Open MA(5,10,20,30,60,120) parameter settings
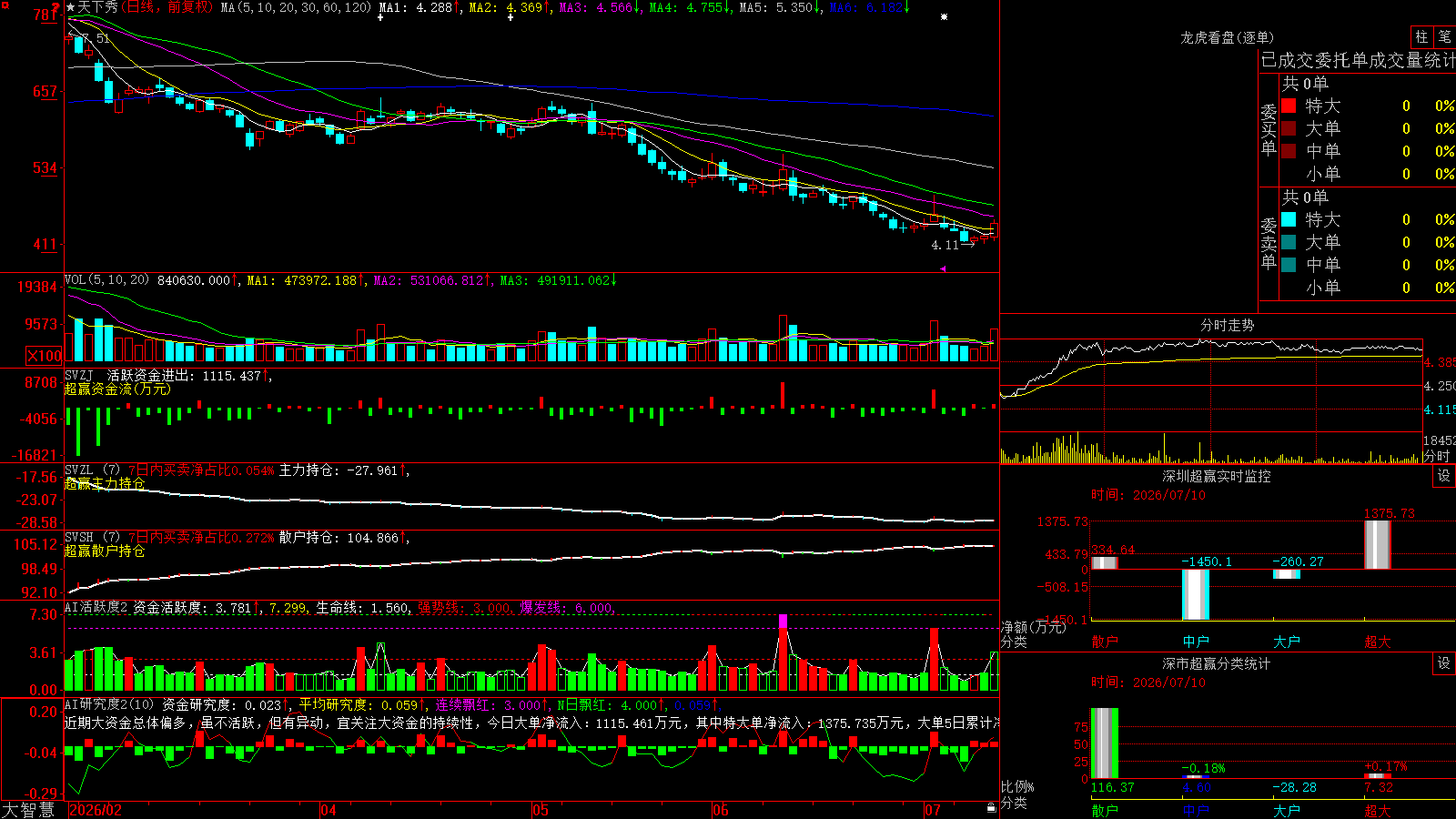Screen dimensions: 1456x819 point(297,7)
